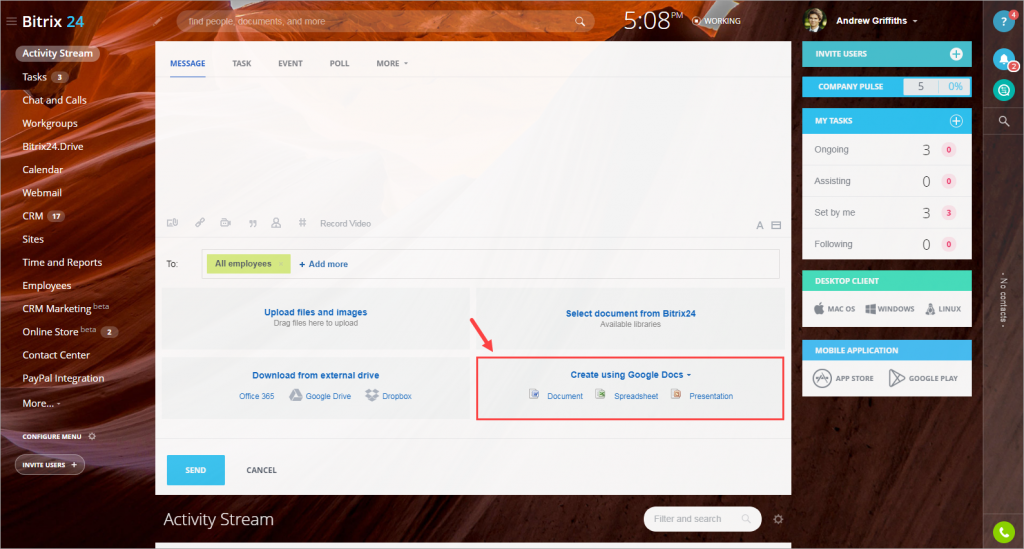
Task: Switch to the Task tab
Action: 242,63
